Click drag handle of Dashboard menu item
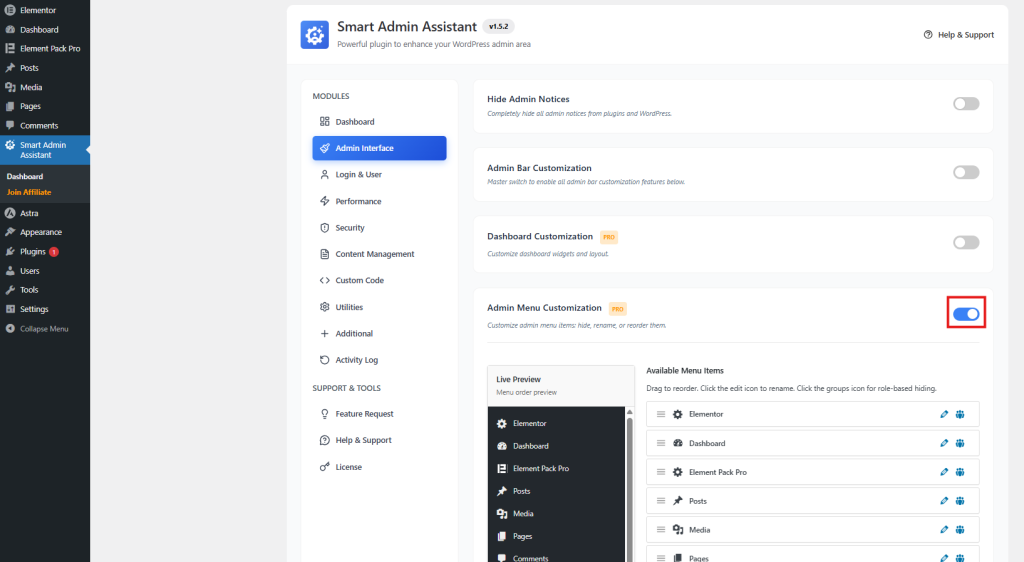Viewport: 1024px width, 562px height. (661, 443)
